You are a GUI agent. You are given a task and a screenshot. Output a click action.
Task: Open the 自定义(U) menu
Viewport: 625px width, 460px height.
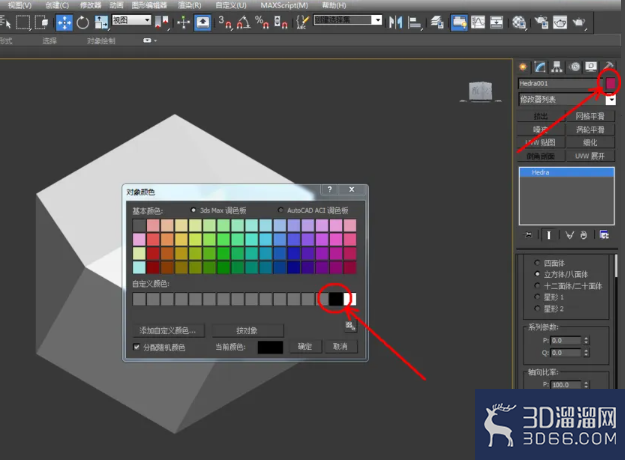231,5
